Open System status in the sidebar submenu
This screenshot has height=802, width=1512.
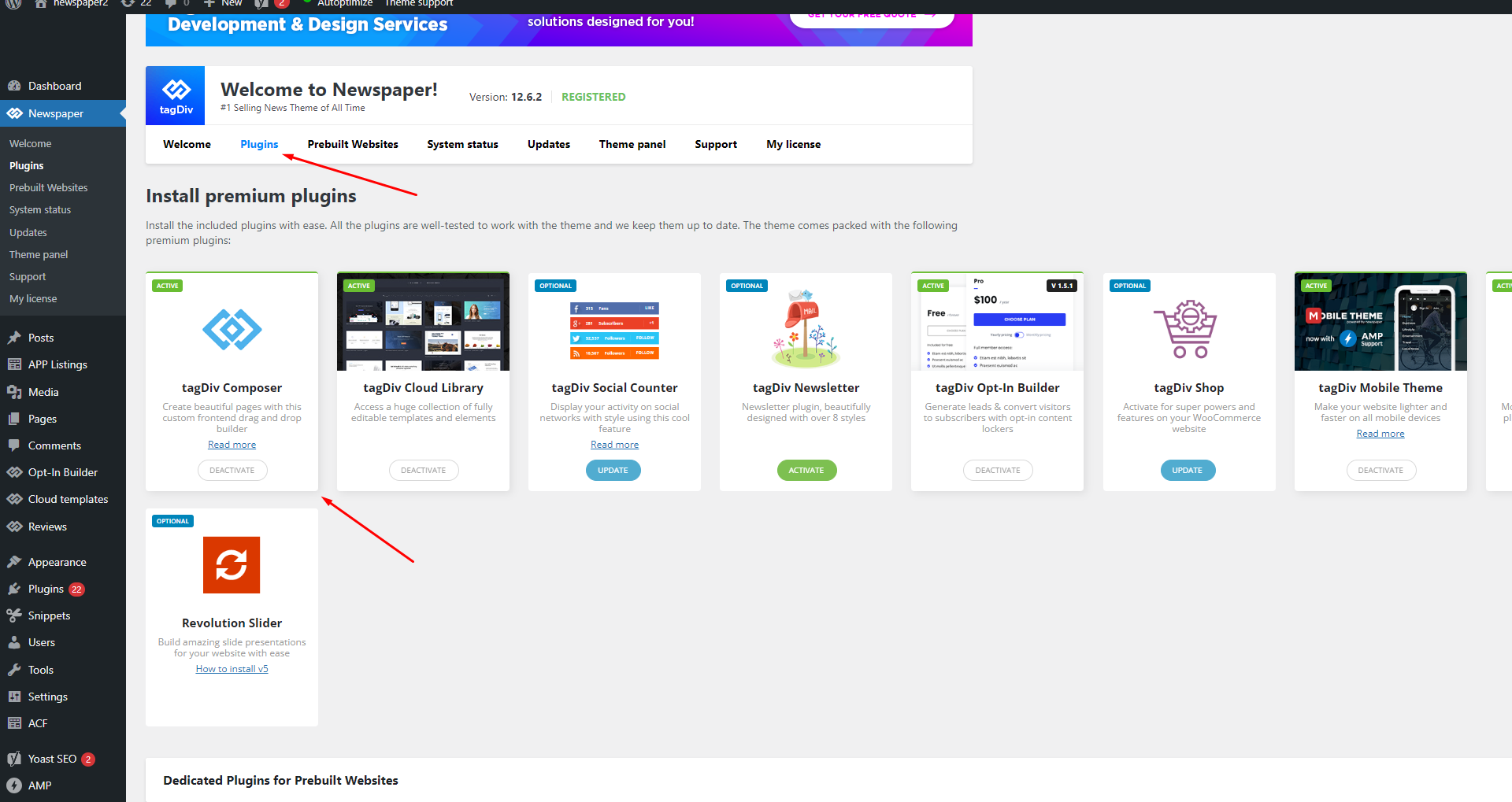pos(40,209)
